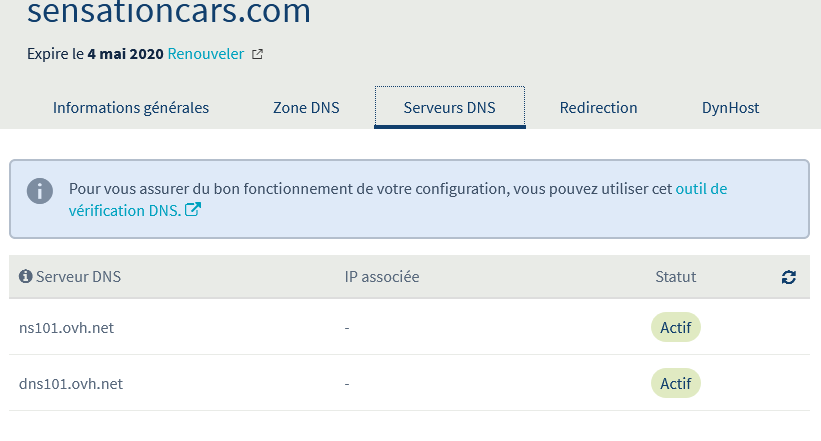Screen dimensions: 821x441
Task: Click the Actif badge for ns101.ovh.net
Action: [675, 327]
